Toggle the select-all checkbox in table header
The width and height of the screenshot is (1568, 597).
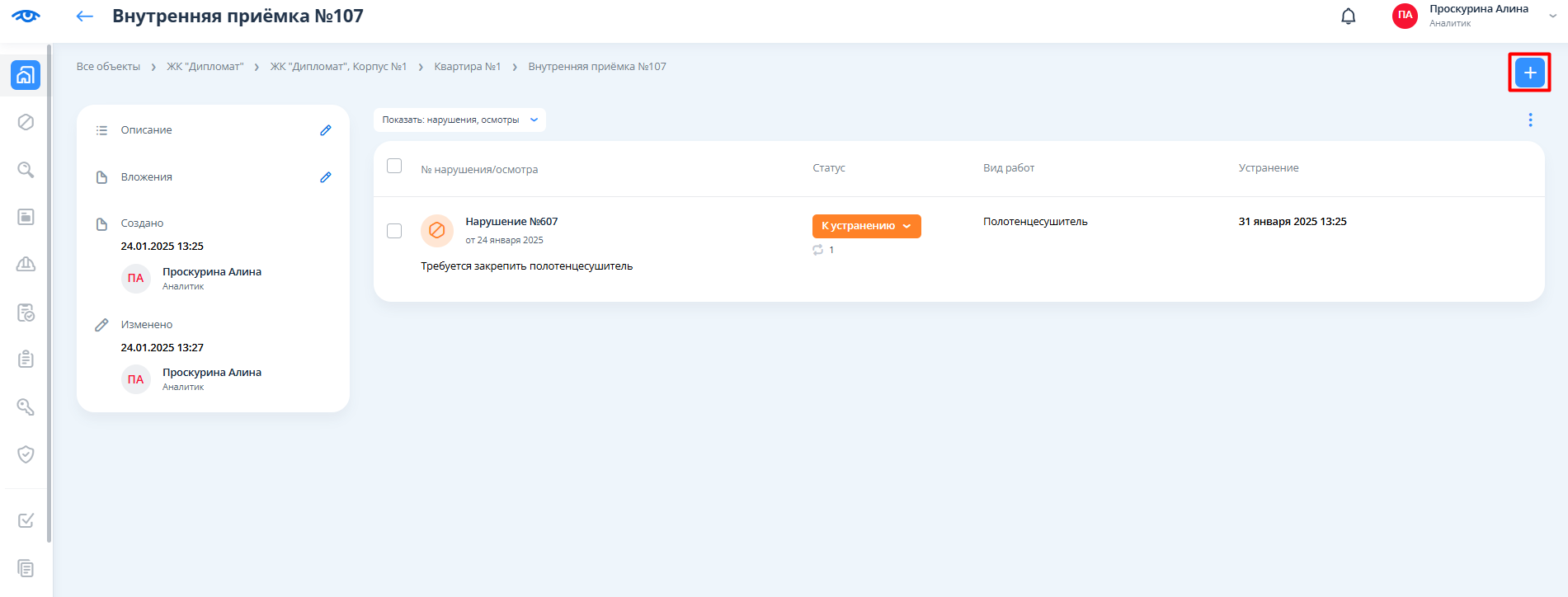(x=394, y=166)
